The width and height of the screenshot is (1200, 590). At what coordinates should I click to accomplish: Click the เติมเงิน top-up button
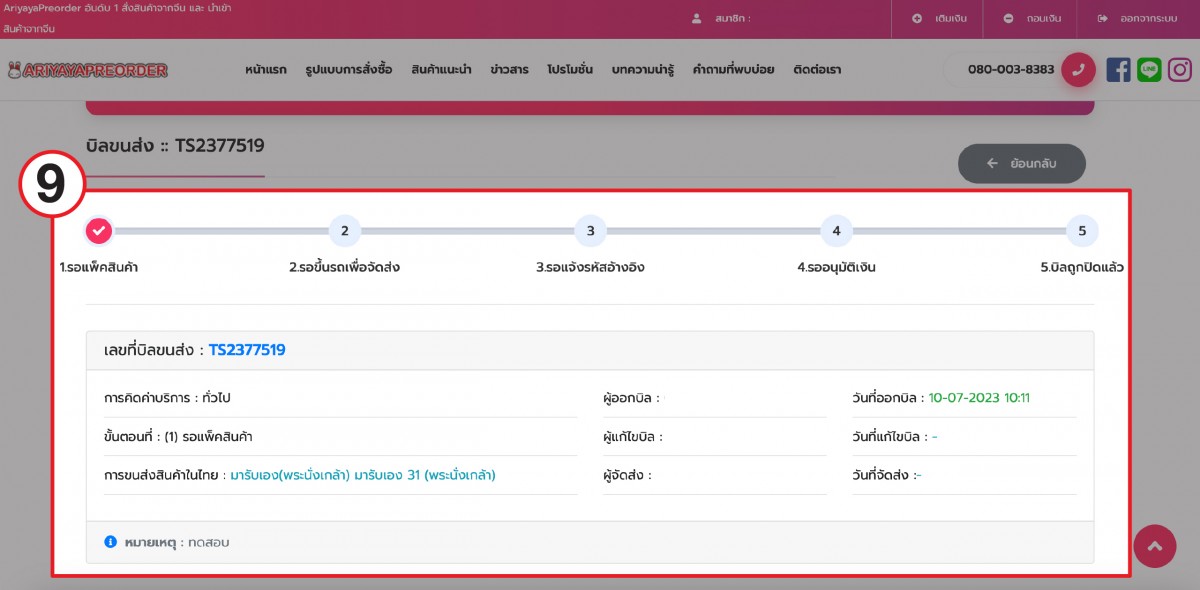[x=936, y=18]
